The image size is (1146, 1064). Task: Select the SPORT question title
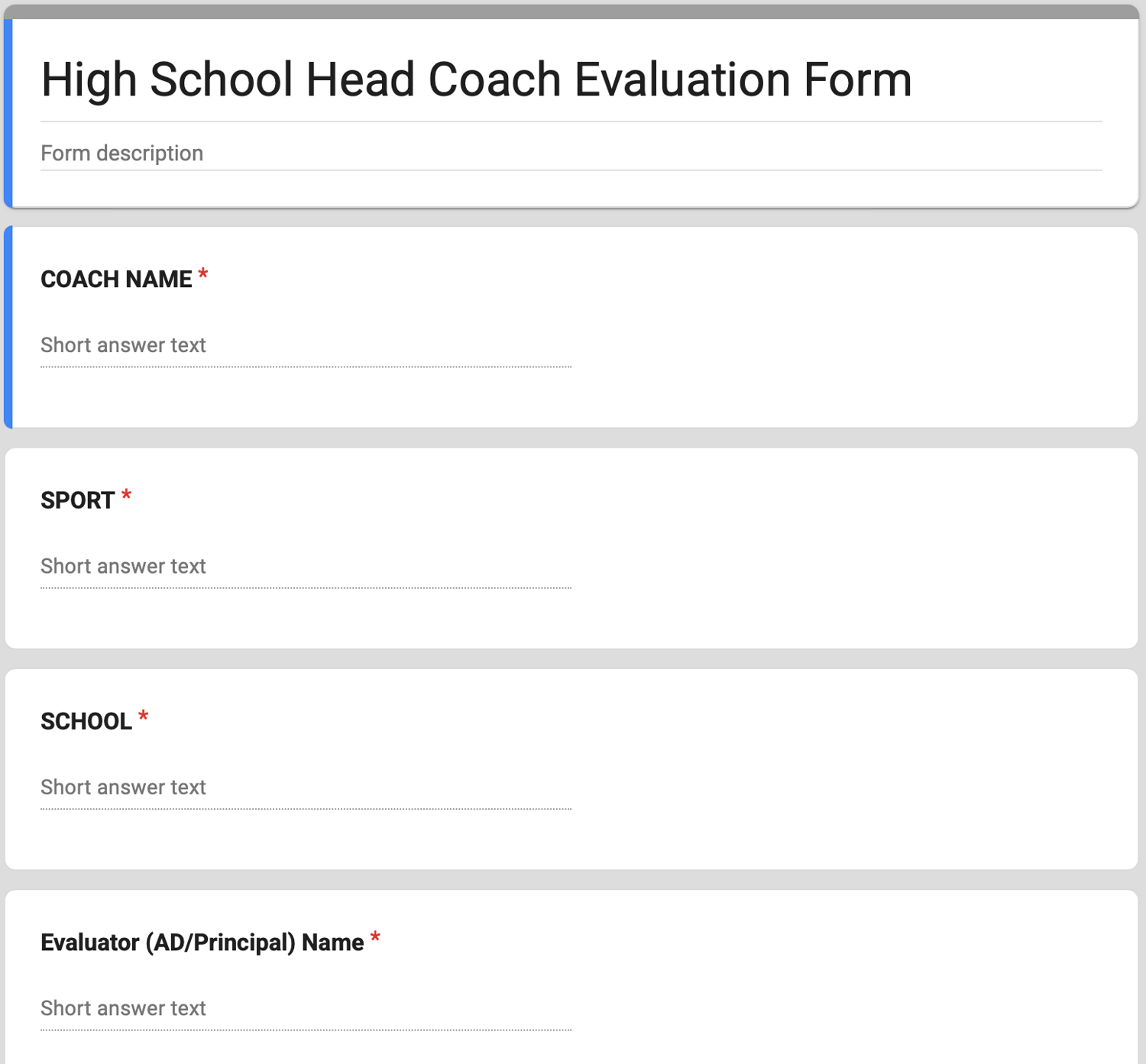(77, 500)
